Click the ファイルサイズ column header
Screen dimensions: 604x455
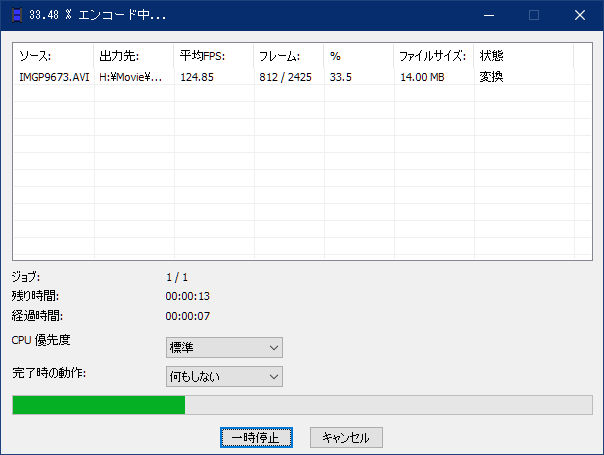click(432, 56)
